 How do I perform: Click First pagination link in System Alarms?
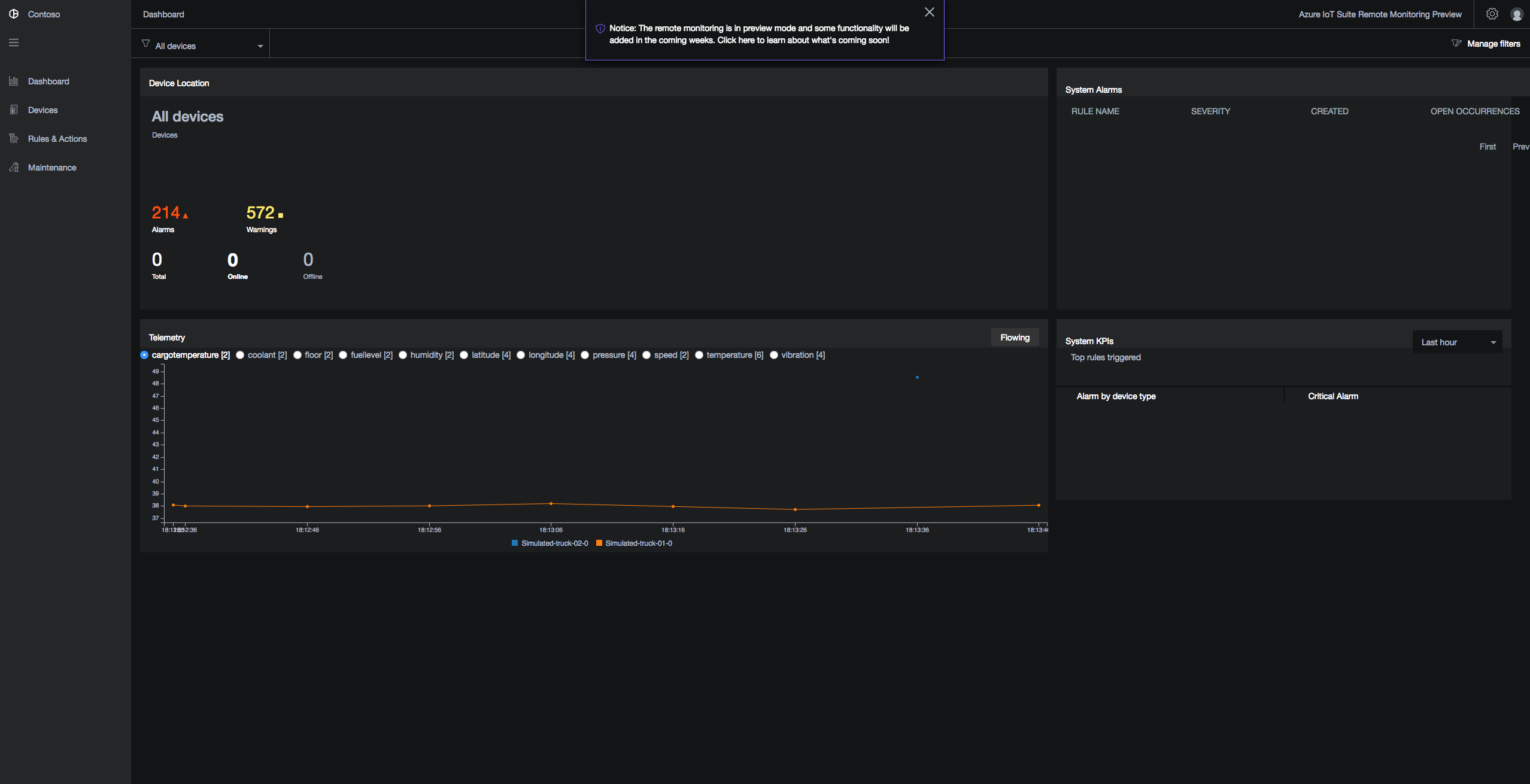1487,147
